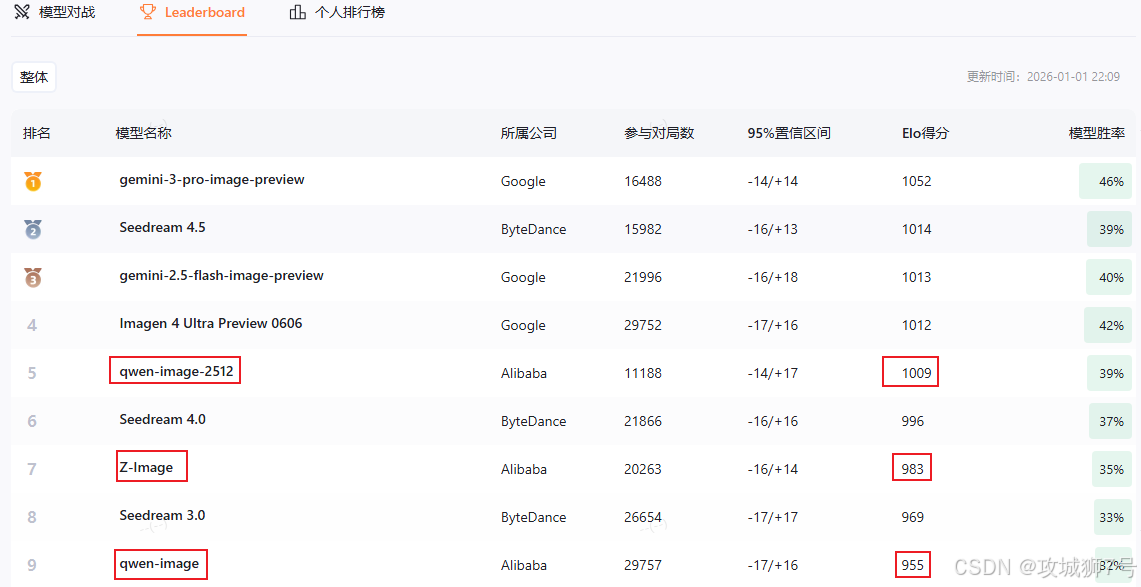Select the qwen-image-2512 model name
This screenshot has width=1141, height=587.
coord(176,372)
